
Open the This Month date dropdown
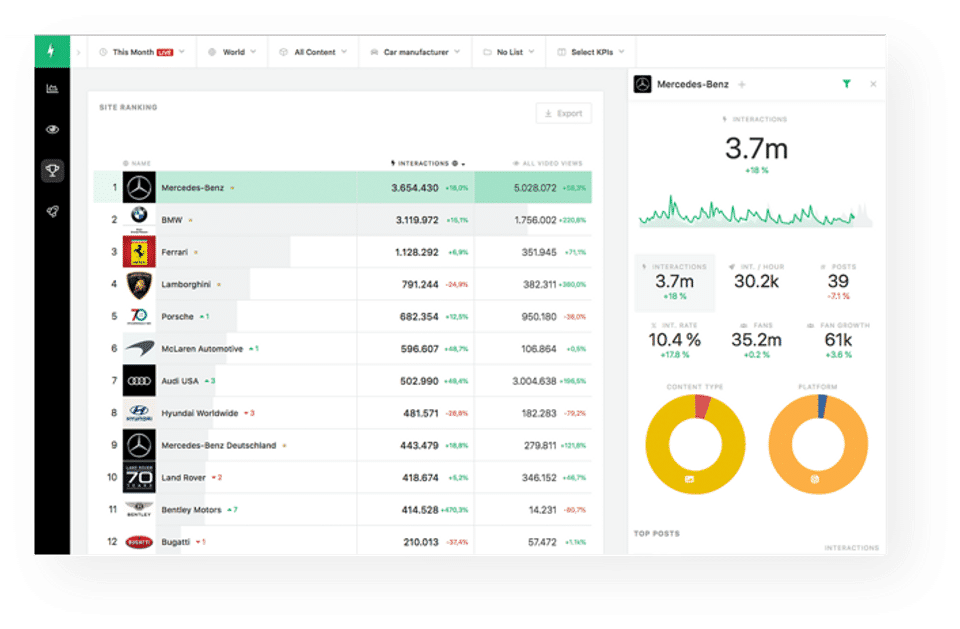pos(142,52)
